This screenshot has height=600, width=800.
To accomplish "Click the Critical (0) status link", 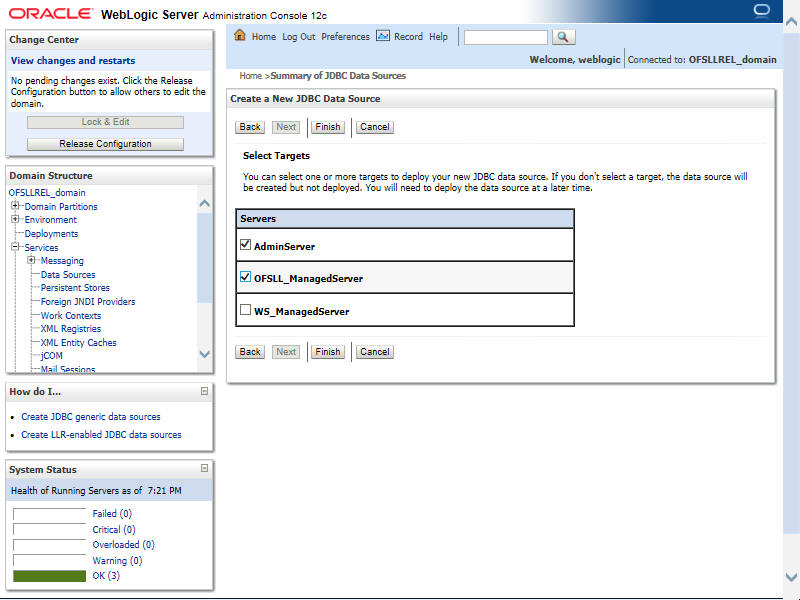I will click(x=114, y=530).
